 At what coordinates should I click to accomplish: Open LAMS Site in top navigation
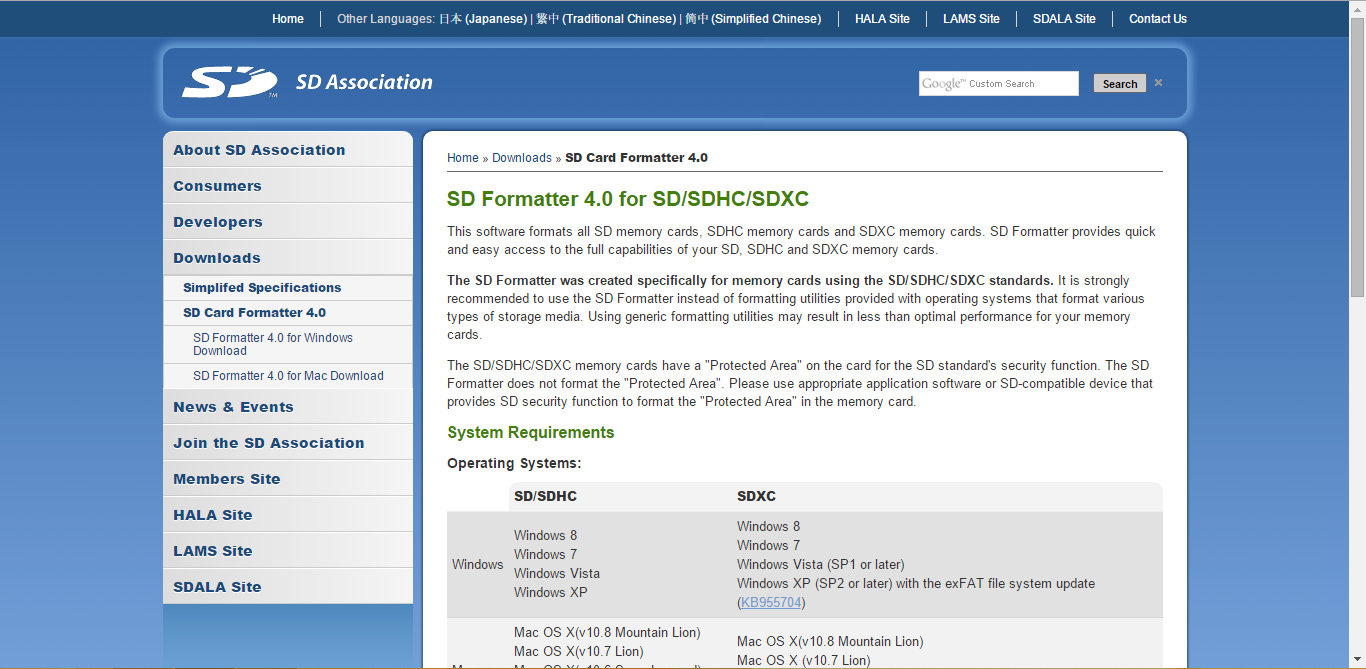tap(971, 19)
